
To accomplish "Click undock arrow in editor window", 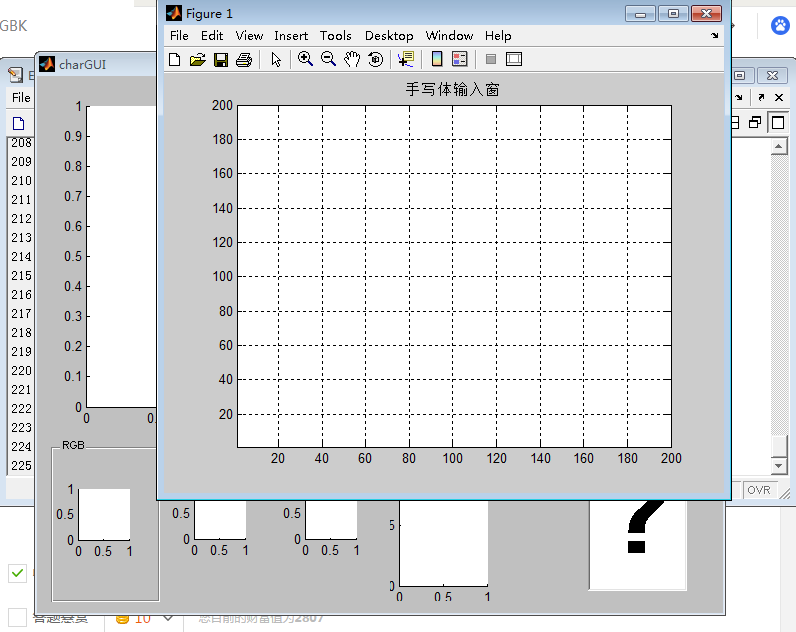I will [x=761, y=97].
